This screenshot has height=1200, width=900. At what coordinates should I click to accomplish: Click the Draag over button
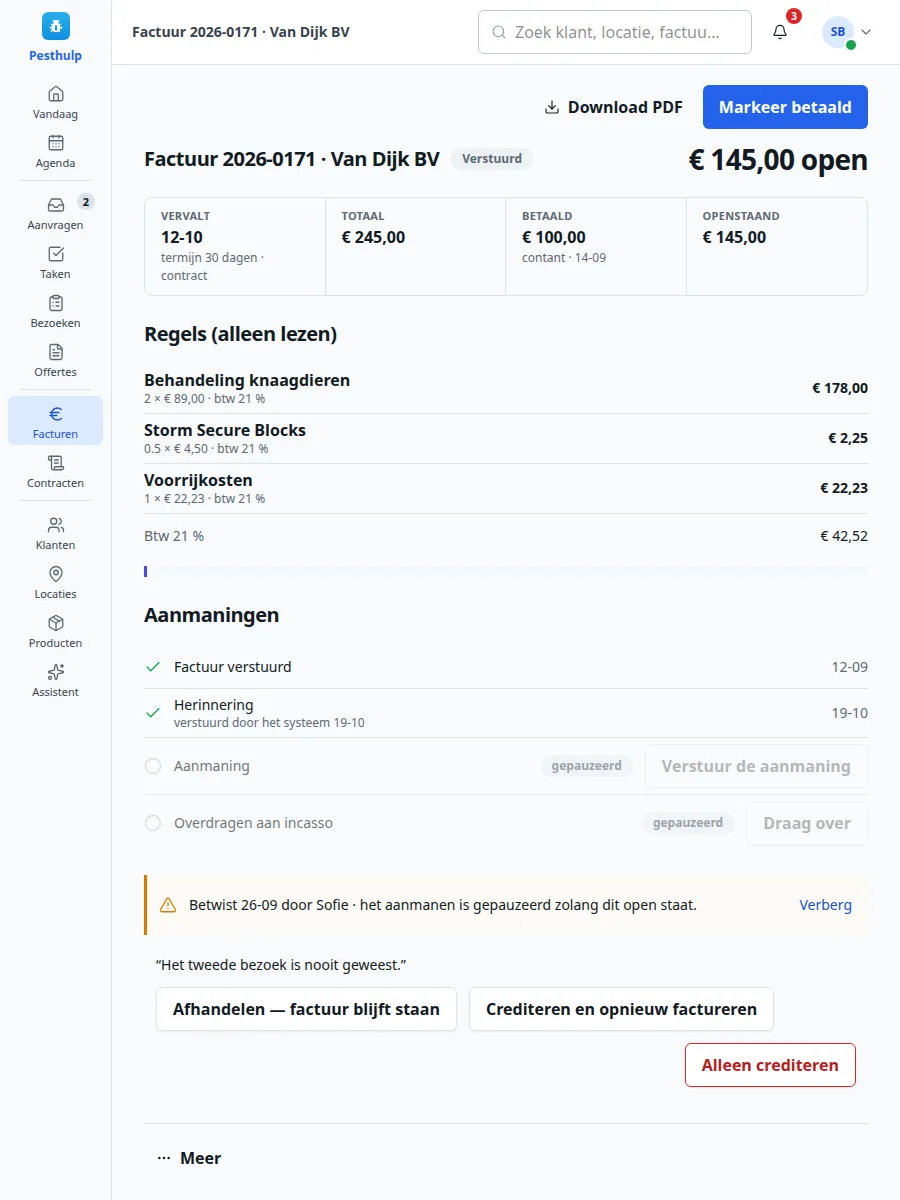click(807, 823)
